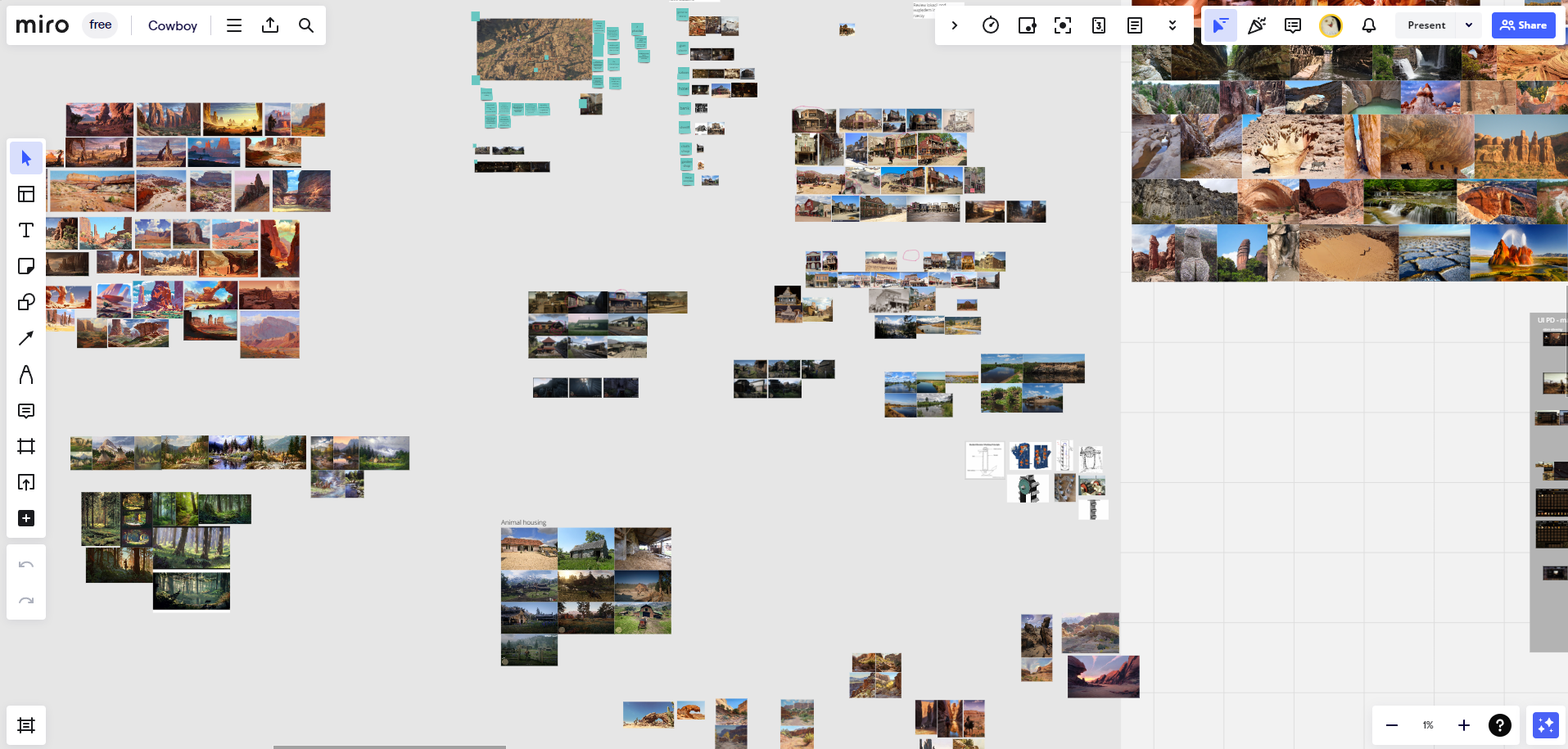Screen dimensions: 1568x749
Task: Expand the Present options dropdown arrow
Action: (1469, 25)
